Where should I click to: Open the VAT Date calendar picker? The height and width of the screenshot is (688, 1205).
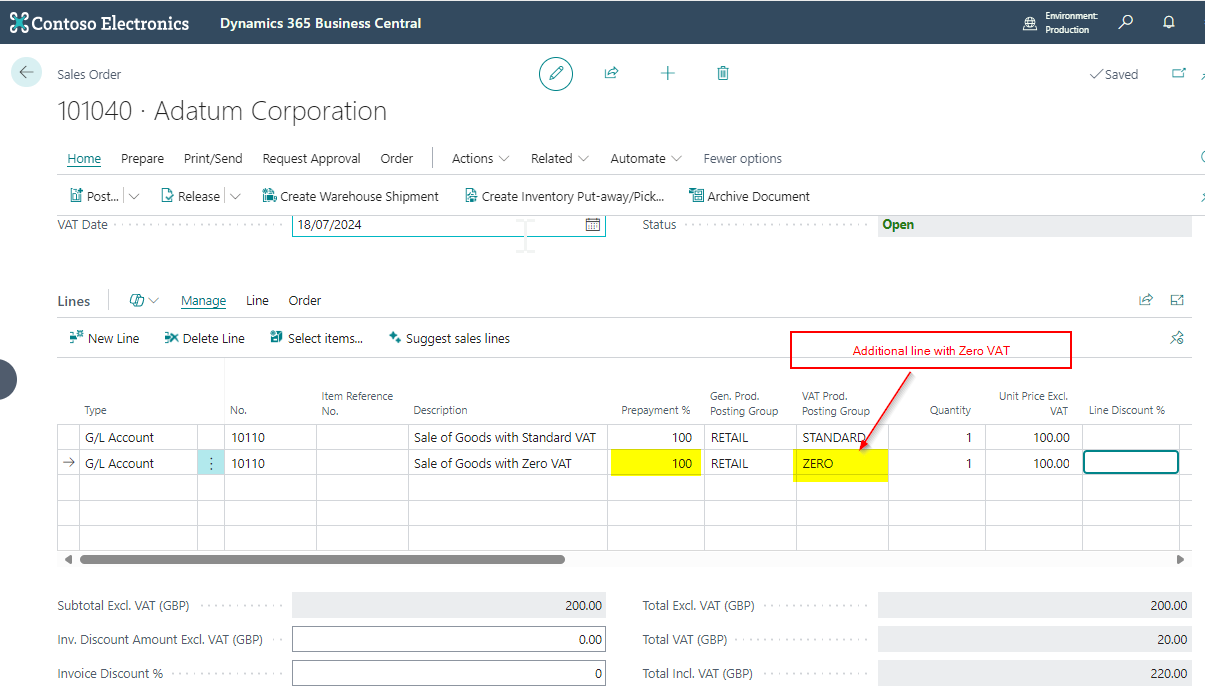592,225
